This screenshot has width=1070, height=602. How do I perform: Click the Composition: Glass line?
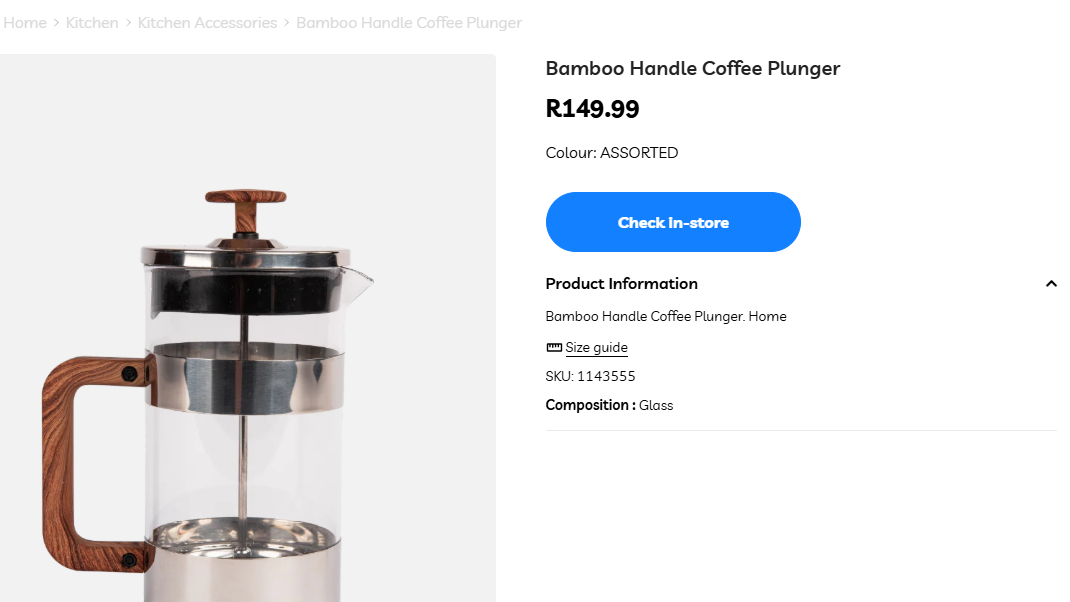coord(609,405)
